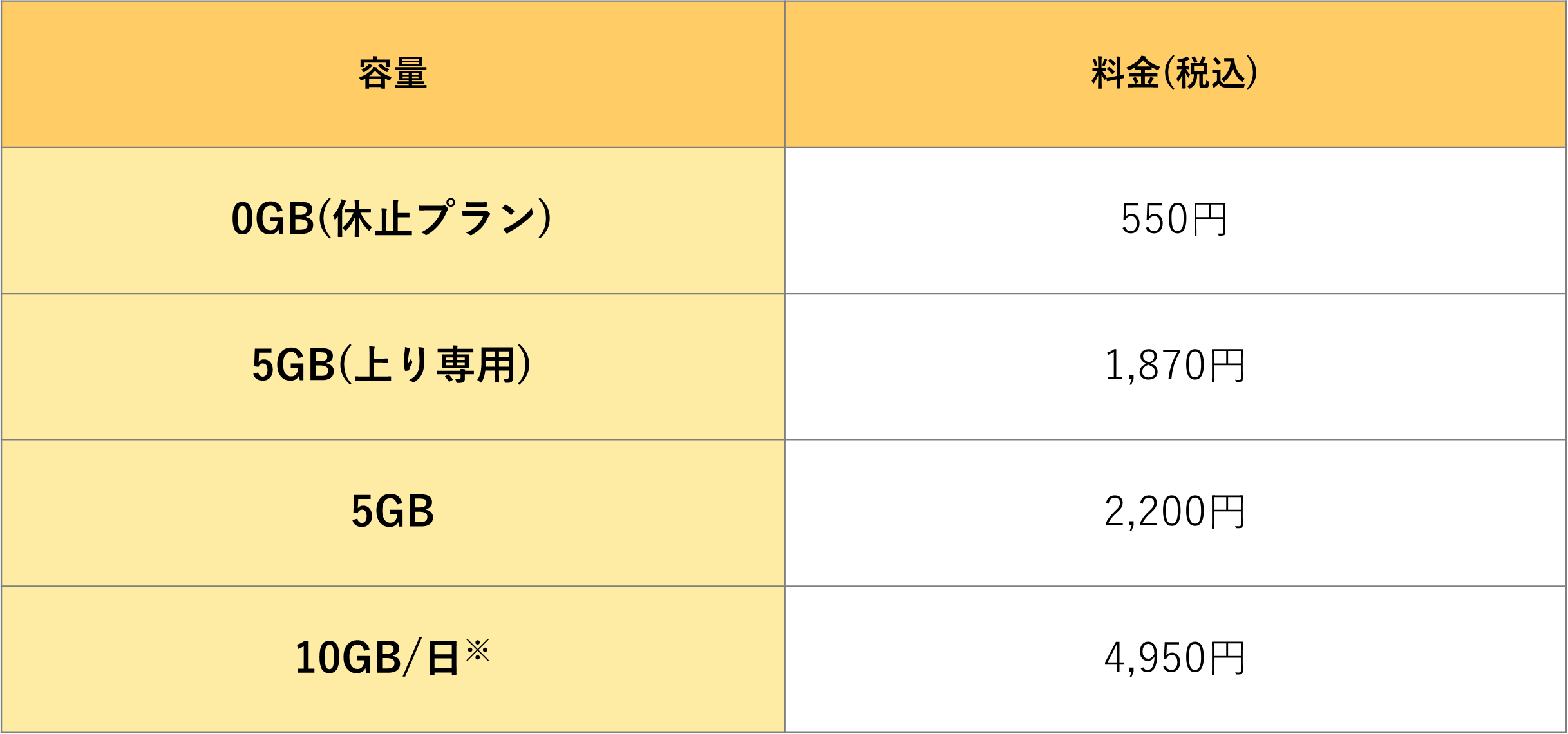Click the 0GB text in the first row

click(x=273, y=220)
